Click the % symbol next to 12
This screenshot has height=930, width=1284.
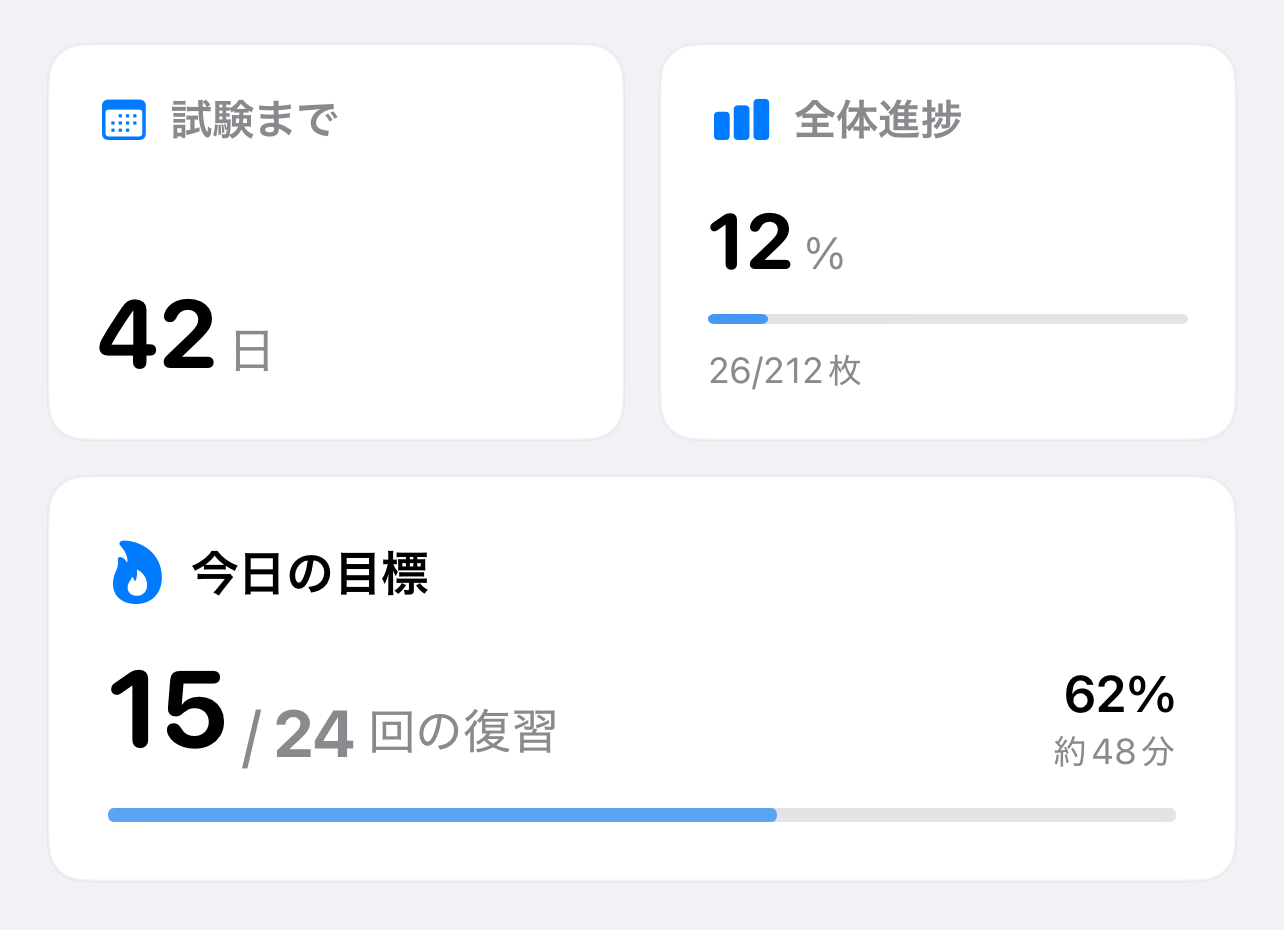(x=825, y=256)
